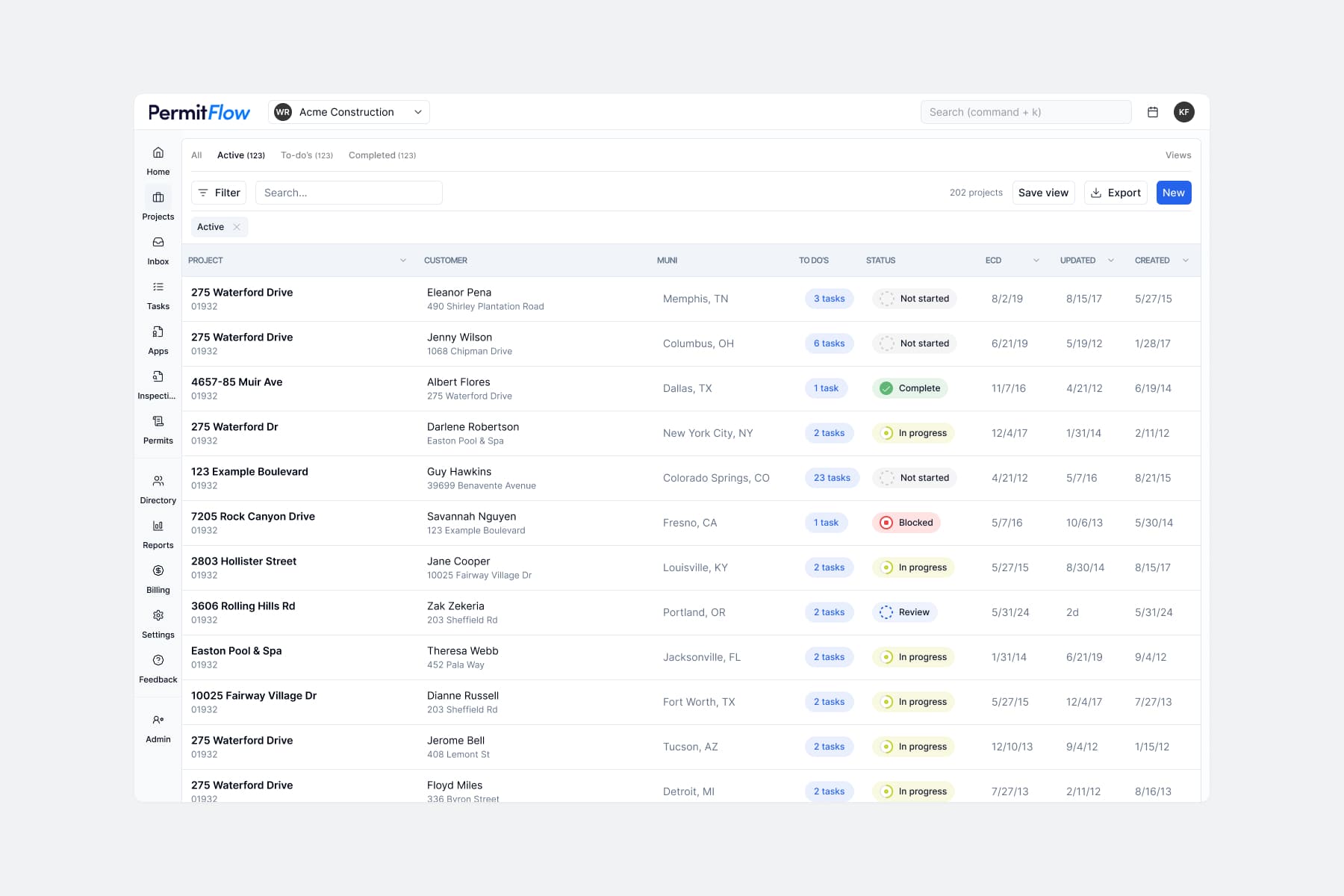
Task: Open the KF user avatar menu
Action: tap(1183, 112)
